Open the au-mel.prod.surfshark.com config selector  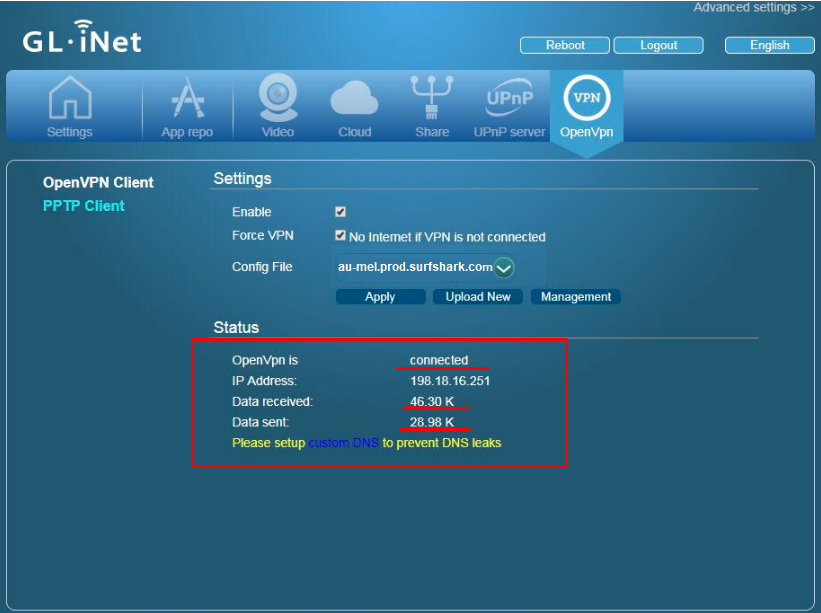(x=415, y=267)
